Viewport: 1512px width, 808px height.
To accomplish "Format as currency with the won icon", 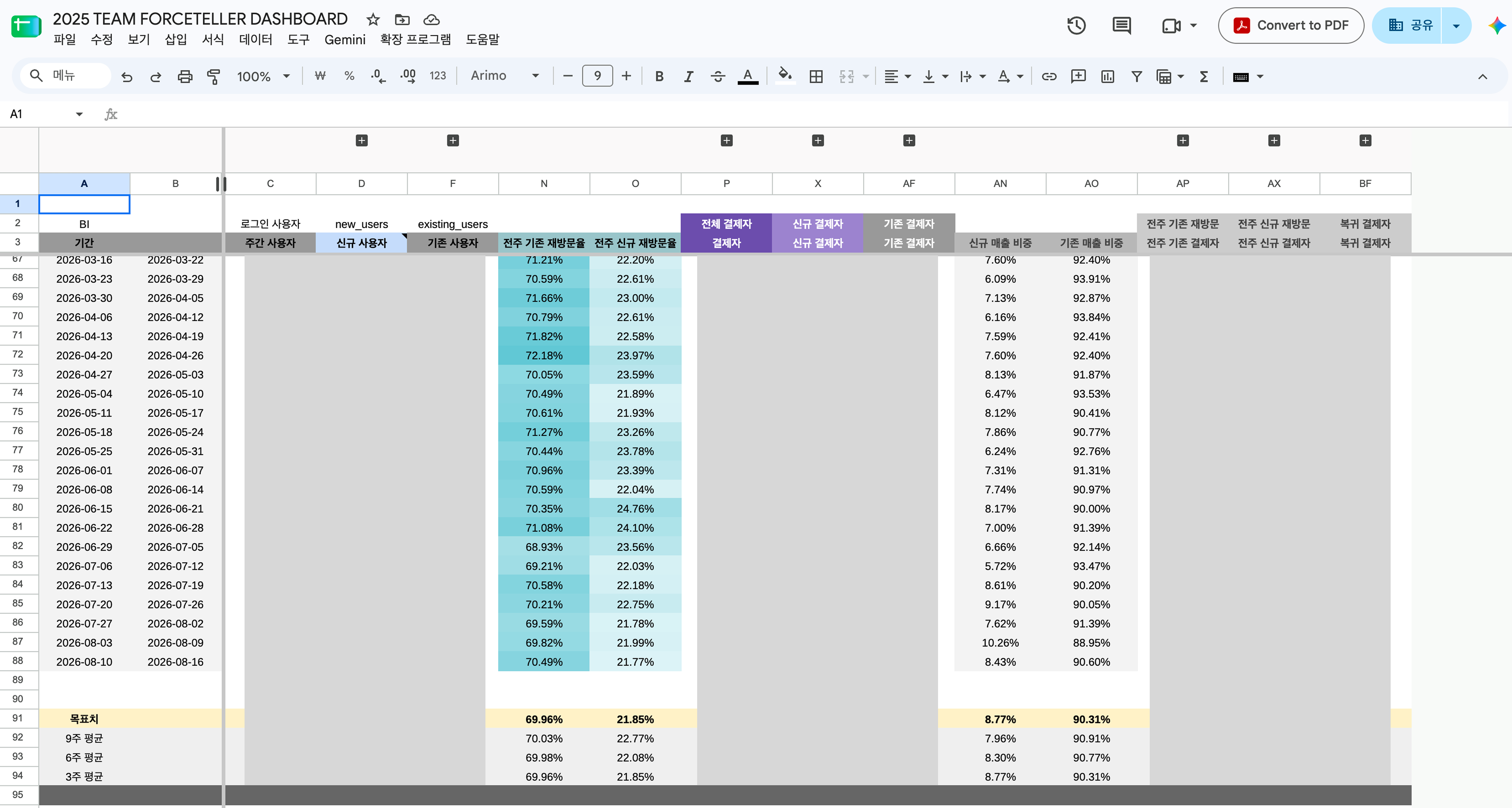I will coord(320,76).
